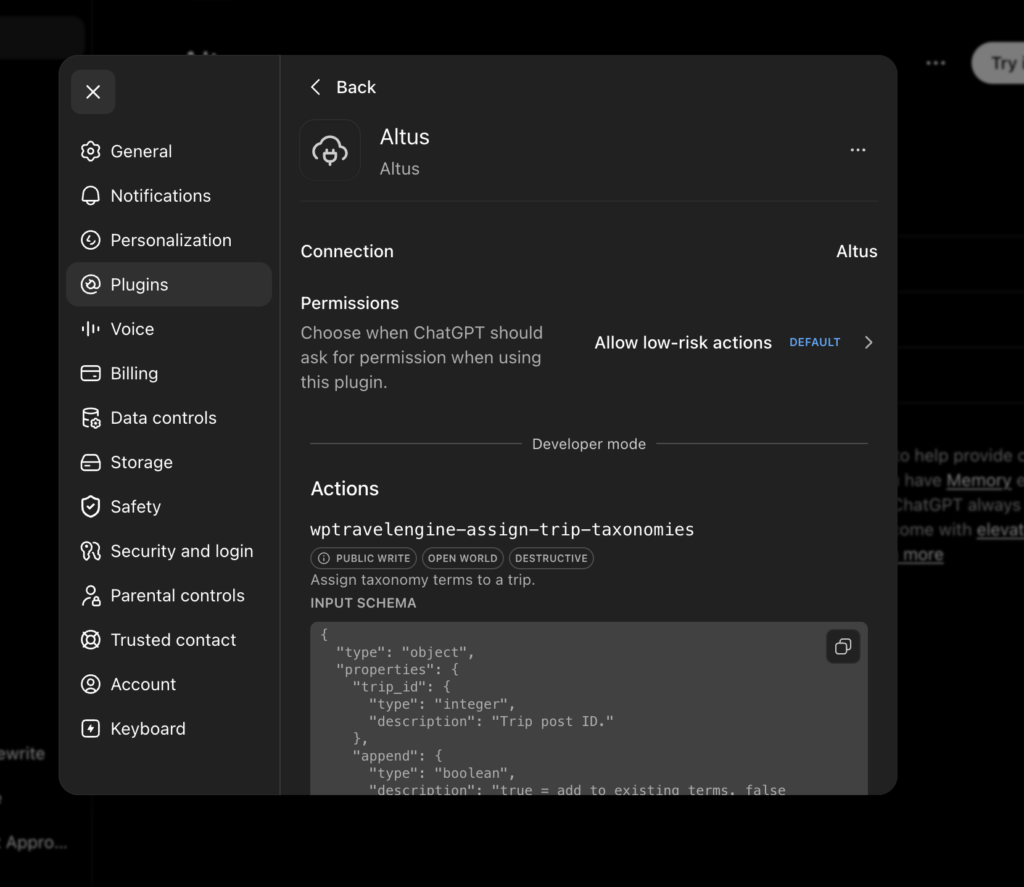
Task: Expand the permissions chevron arrow
Action: click(869, 342)
